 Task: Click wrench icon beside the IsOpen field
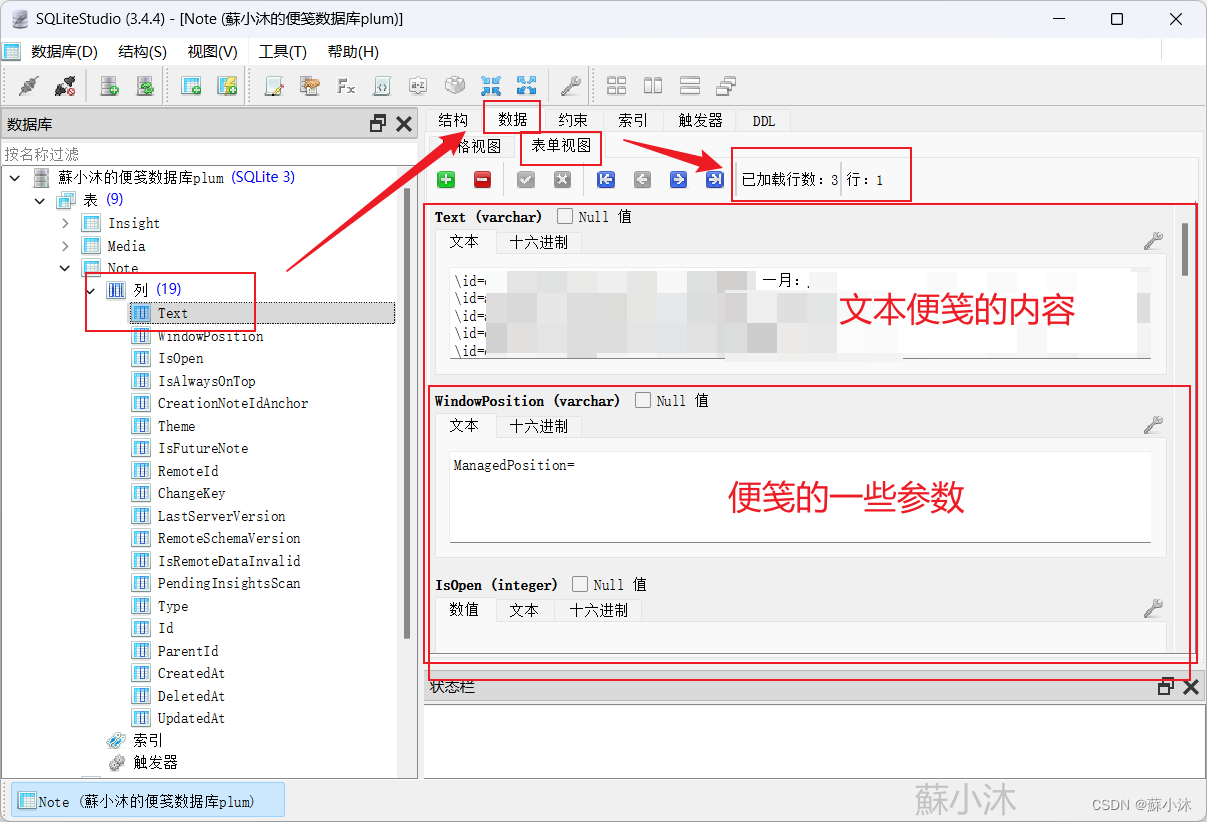1153,608
